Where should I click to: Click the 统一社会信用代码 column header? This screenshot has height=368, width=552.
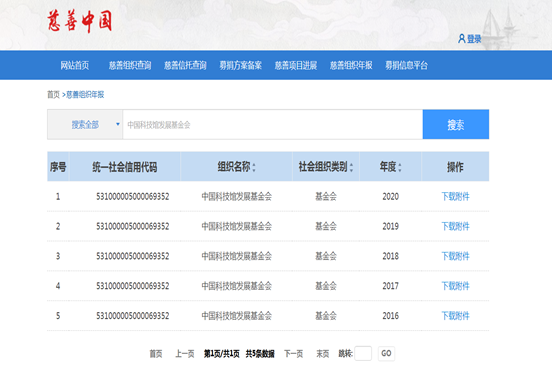coord(125,167)
